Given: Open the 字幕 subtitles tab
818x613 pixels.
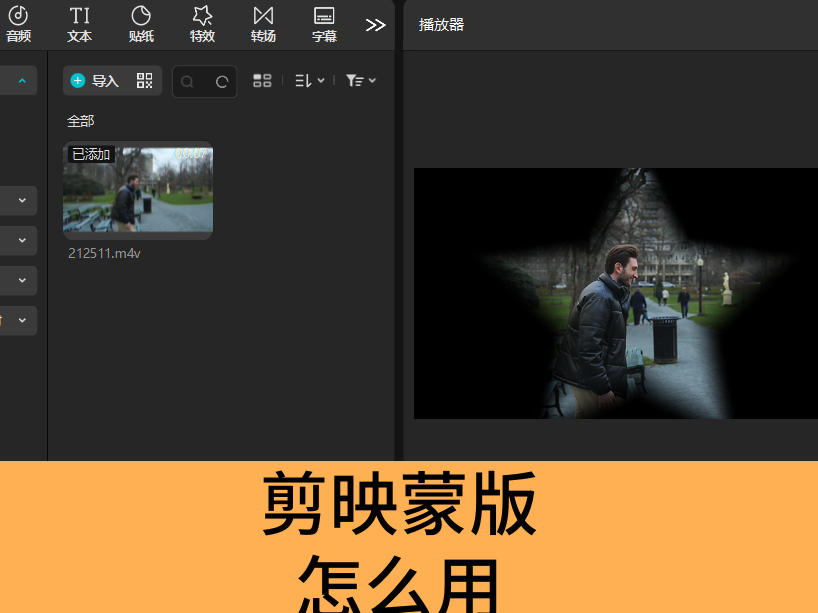Looking at the screenshot, I should pos(324,24).
